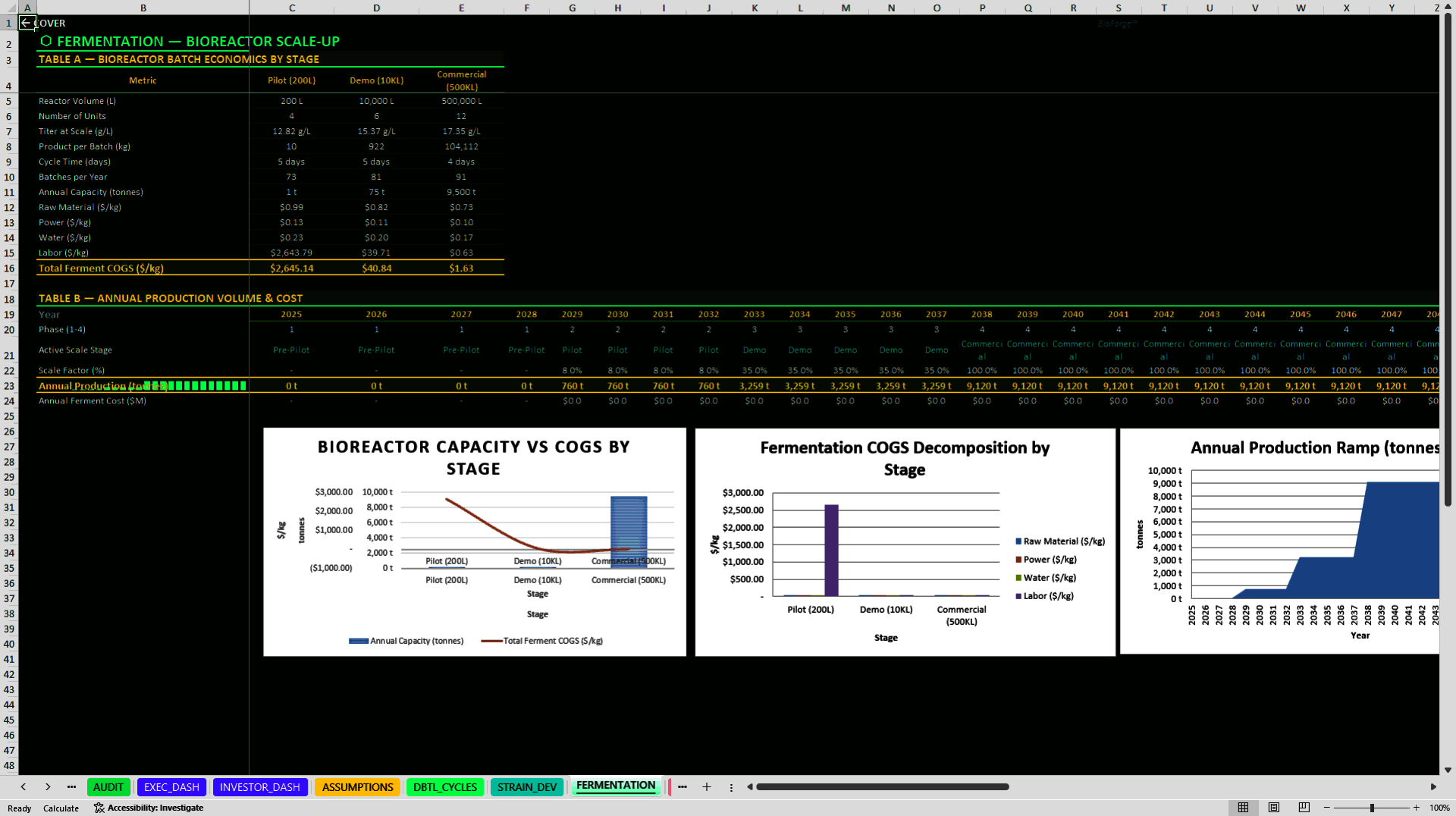The image size is (1456, 816).
Task: Select the Demo (10KL) column heading
Action: click(376, 80)
